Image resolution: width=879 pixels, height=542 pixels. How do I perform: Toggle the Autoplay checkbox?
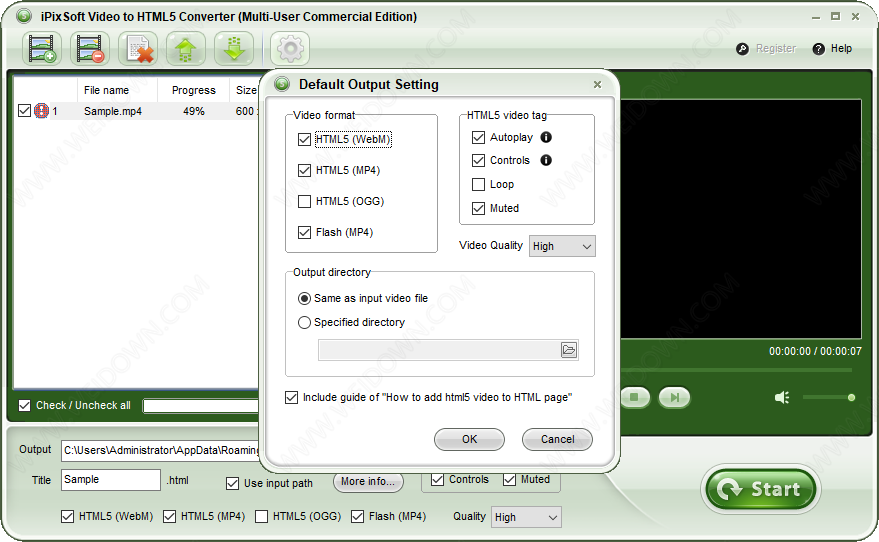click(x=478, y=137)
